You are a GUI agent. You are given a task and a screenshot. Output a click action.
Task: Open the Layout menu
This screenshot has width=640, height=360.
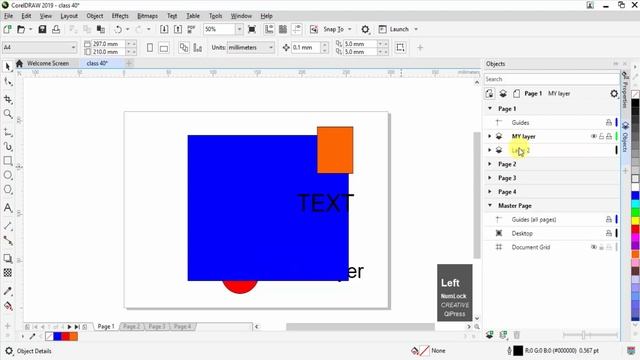69,16
